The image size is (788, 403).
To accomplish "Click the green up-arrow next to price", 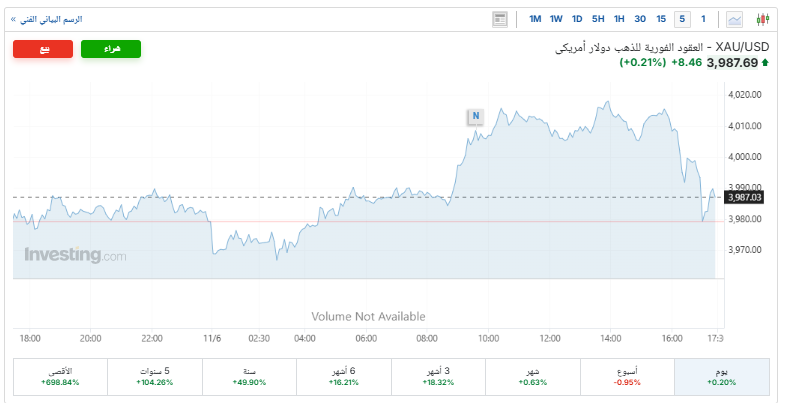I will (765, 63).
